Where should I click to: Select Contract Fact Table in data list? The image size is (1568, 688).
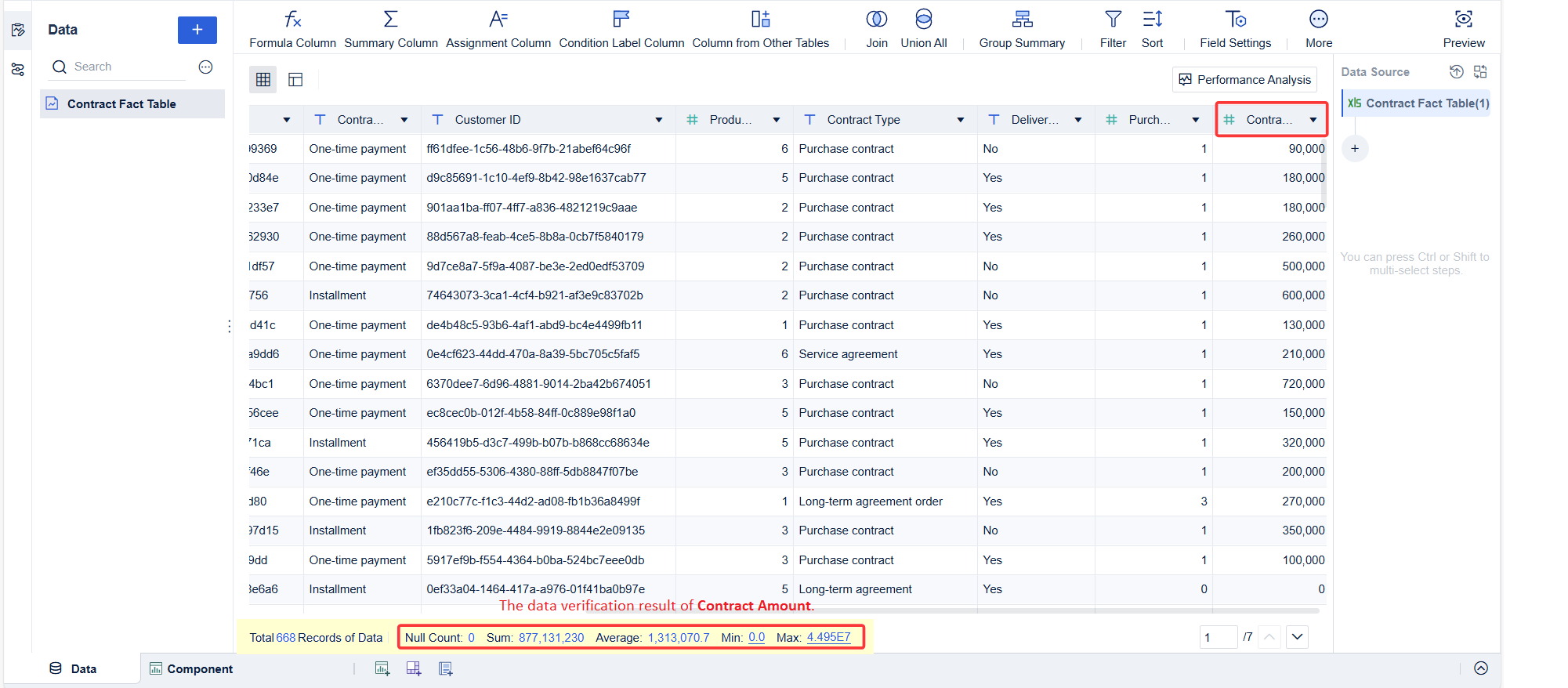coord(132,103)
